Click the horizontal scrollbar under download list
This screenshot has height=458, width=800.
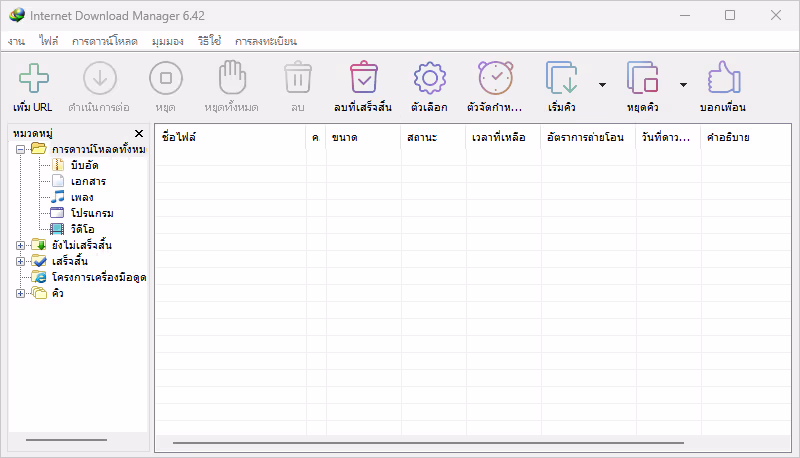428,441
